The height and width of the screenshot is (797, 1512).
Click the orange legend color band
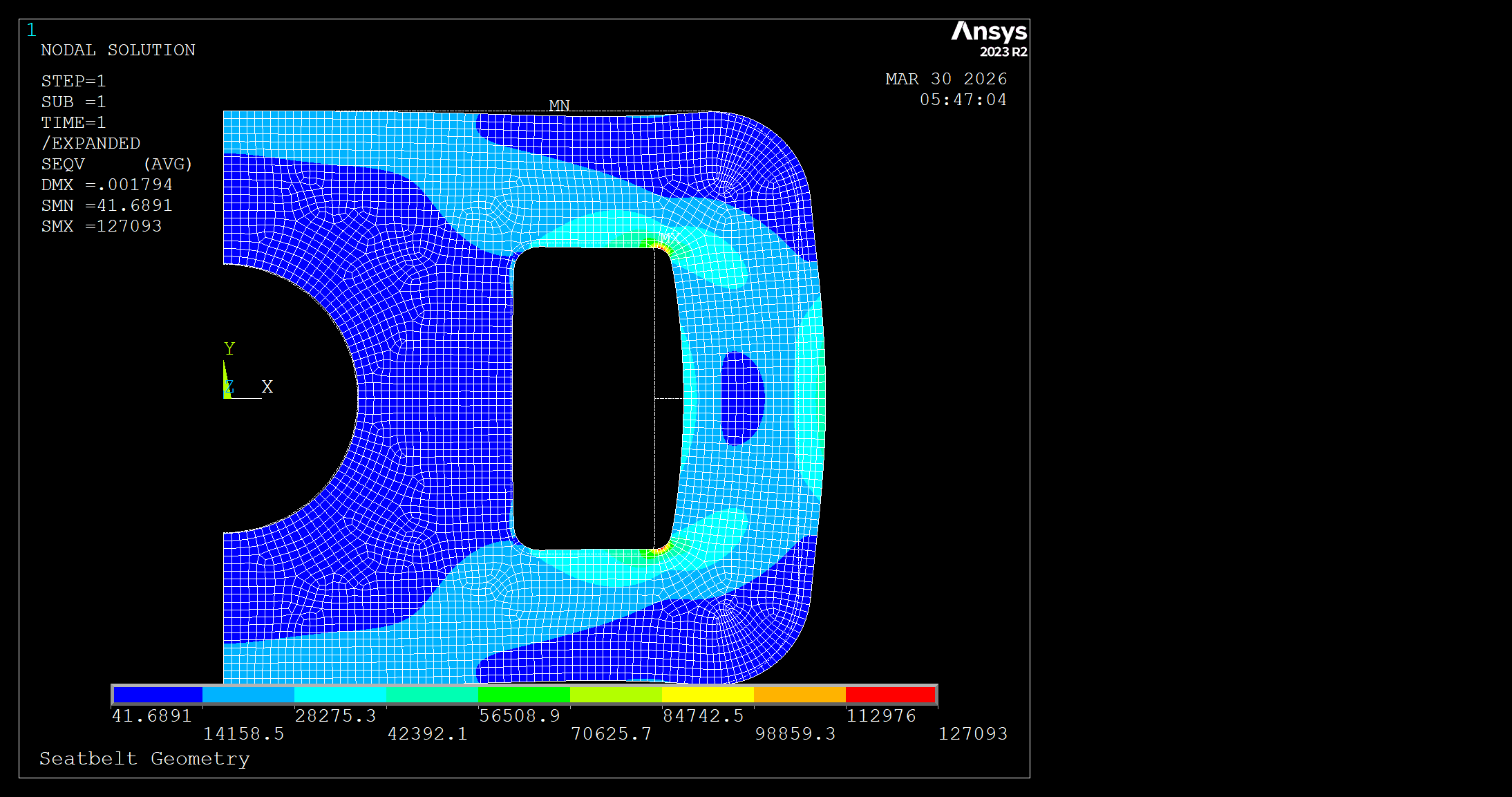coord(799,694)
